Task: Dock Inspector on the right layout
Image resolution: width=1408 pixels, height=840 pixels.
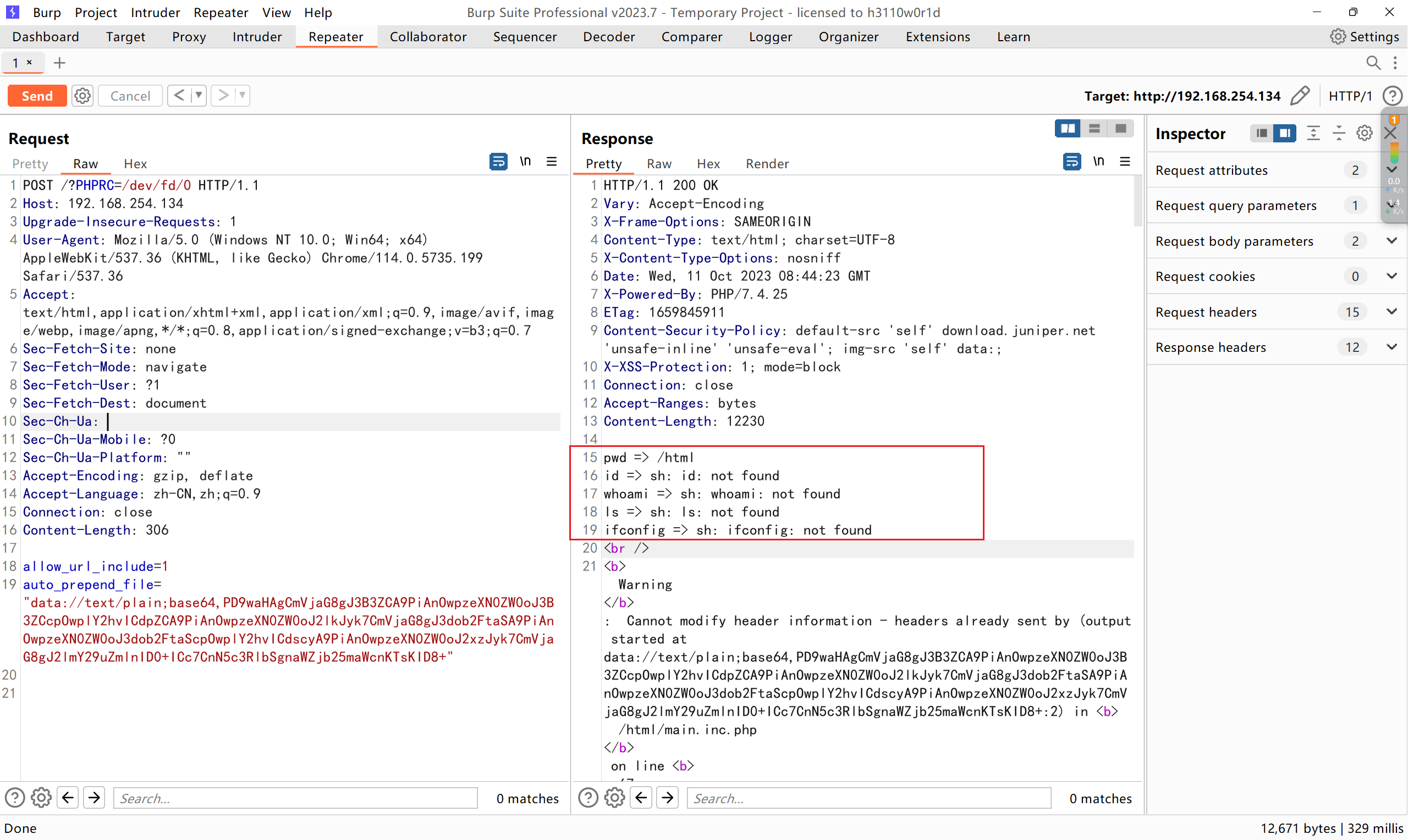Action: click(1285, 133)
